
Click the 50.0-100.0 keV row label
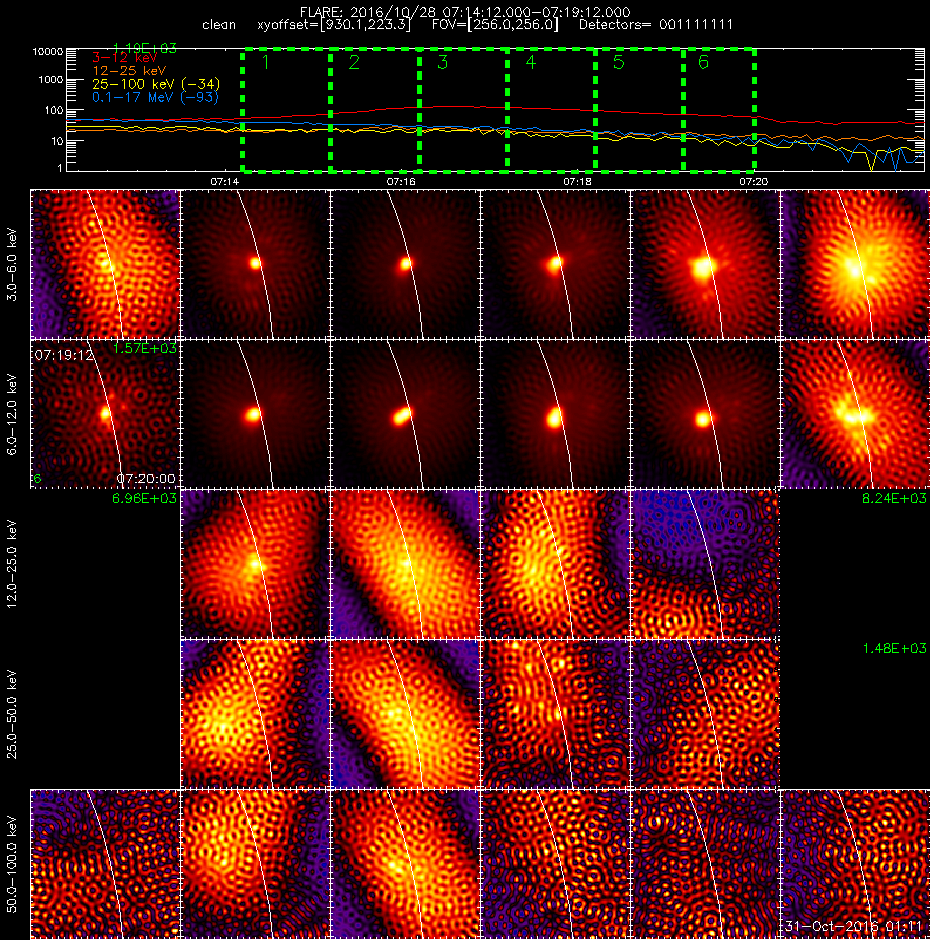tap(12, 864)
